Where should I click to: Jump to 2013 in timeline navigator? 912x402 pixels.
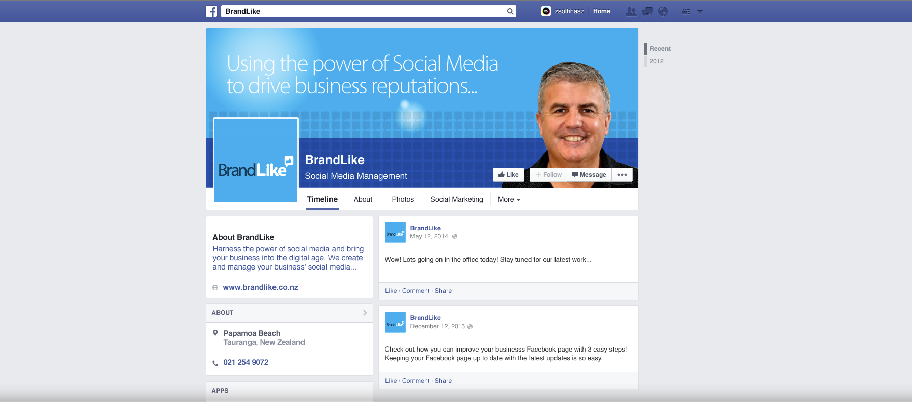(657, 61)
